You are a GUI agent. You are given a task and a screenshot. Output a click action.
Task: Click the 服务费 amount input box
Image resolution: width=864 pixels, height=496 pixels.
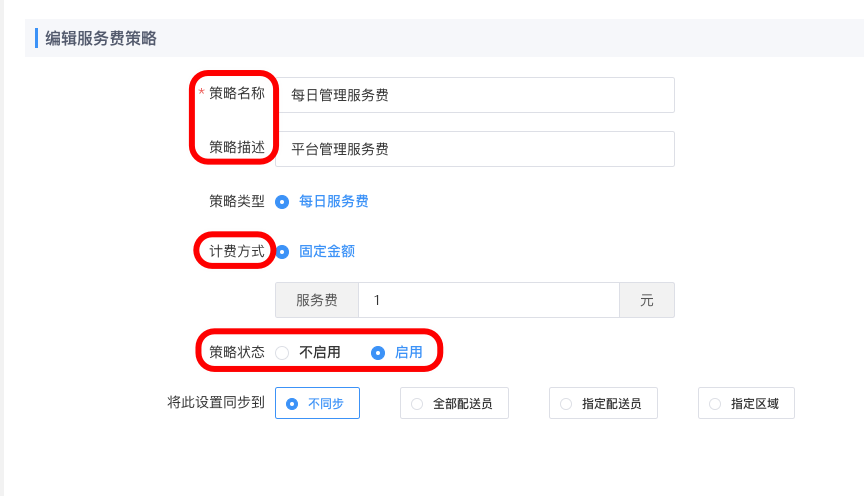pos(489,300)
